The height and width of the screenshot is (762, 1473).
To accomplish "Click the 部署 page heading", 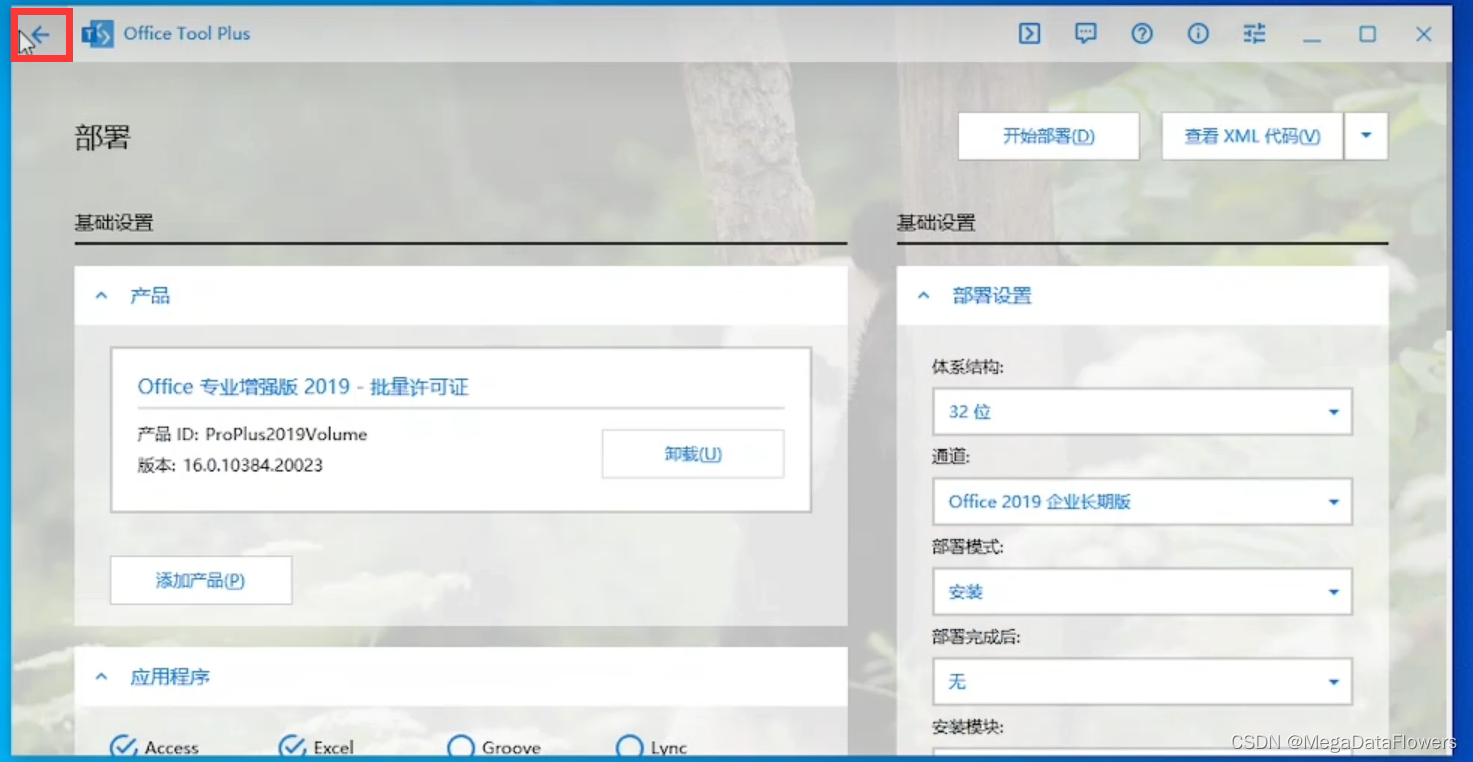I will (103, 137).
